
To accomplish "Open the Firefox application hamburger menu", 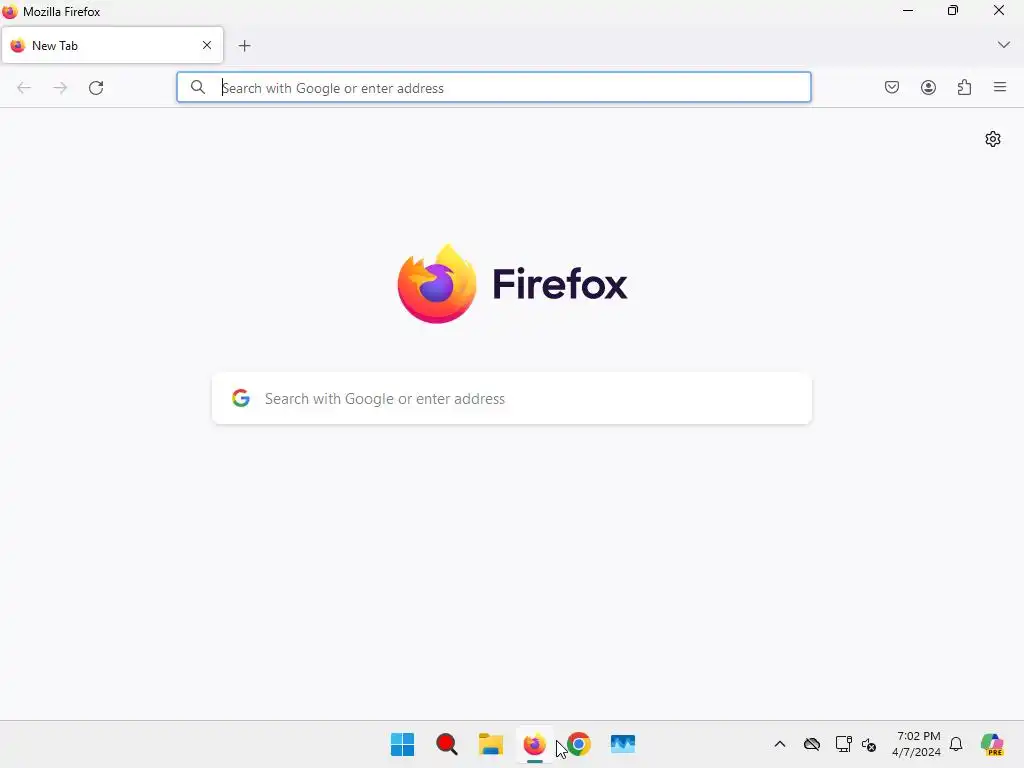I will click(x=1000, y=87).
